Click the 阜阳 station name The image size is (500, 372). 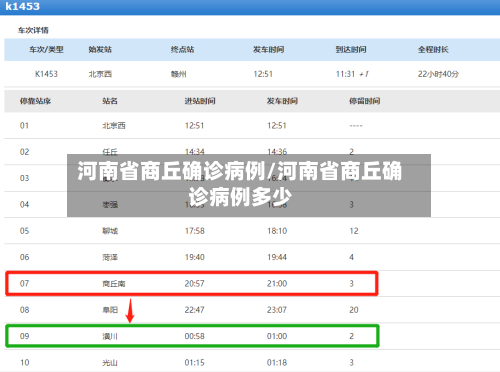point(110,310)
